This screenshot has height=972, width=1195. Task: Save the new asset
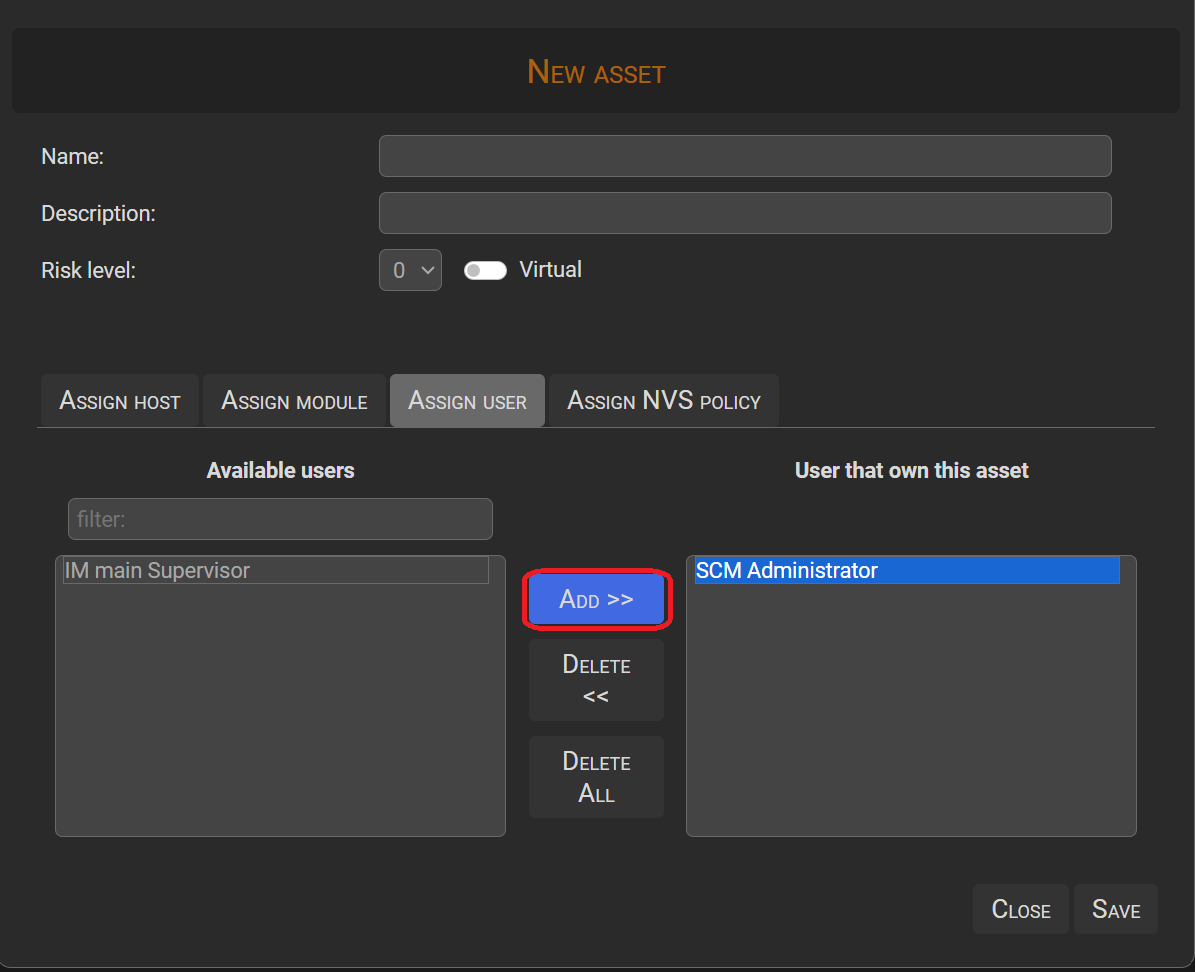[1115, 909]
